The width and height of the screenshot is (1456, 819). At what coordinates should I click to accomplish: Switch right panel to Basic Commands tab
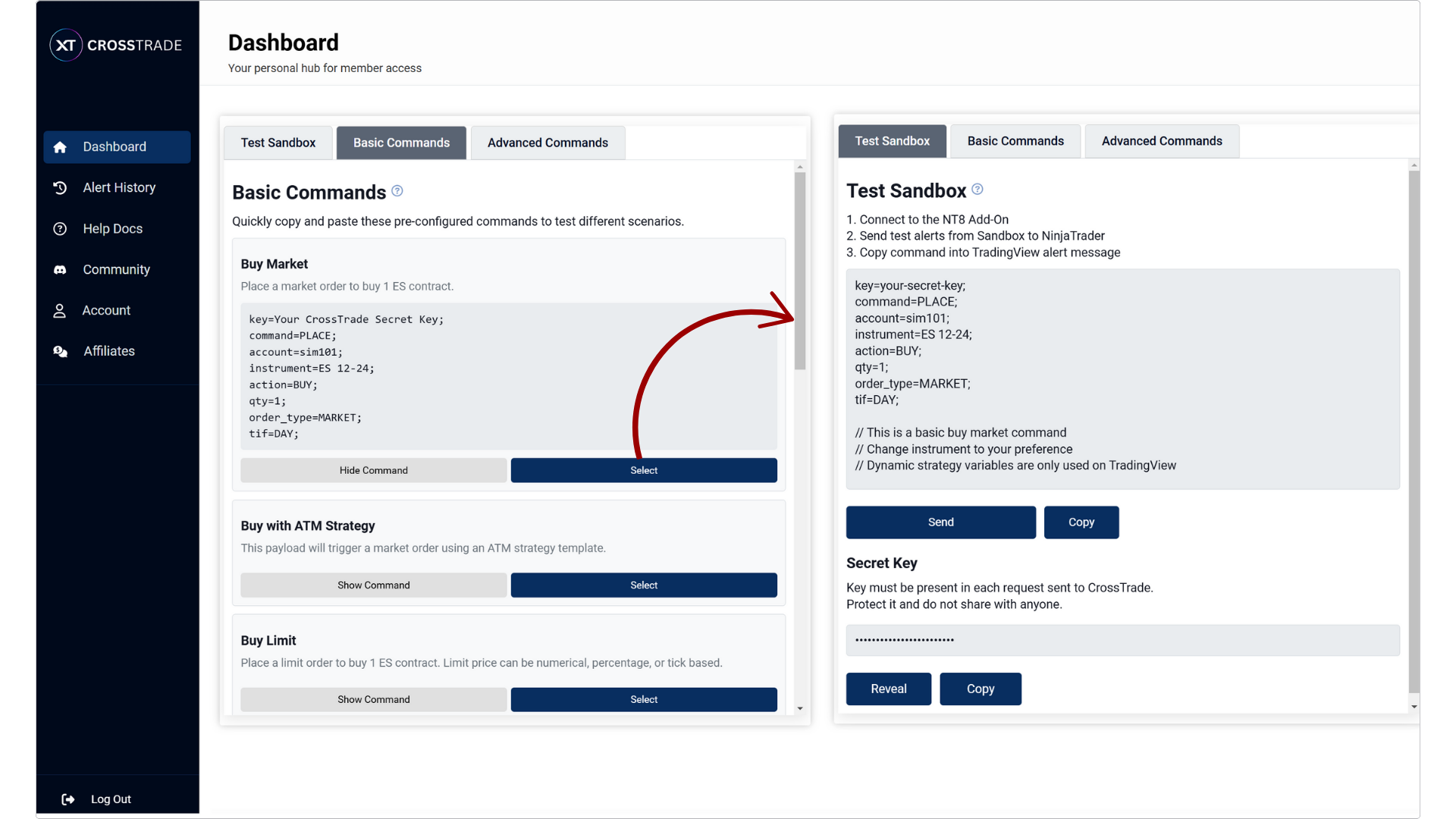[1015, 141]
